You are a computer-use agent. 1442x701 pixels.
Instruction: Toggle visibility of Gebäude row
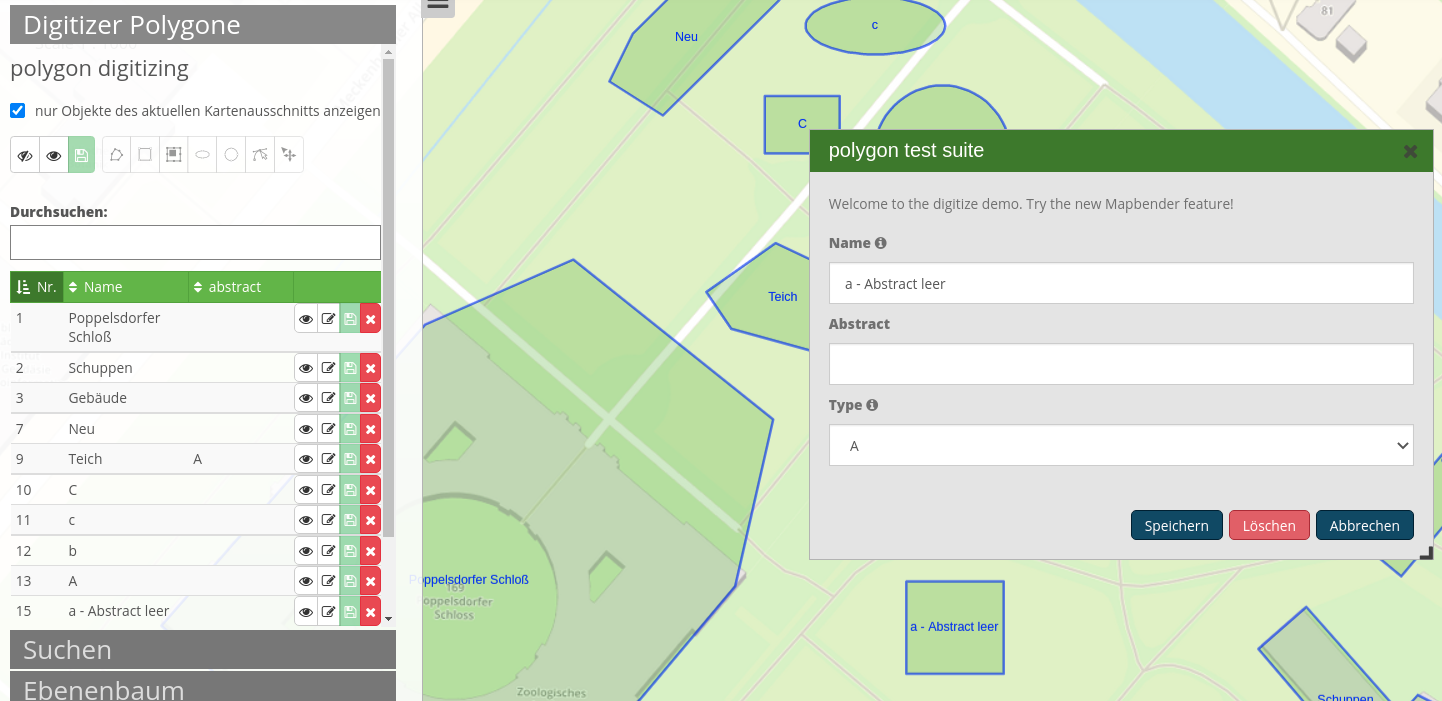tap(306, 398)
